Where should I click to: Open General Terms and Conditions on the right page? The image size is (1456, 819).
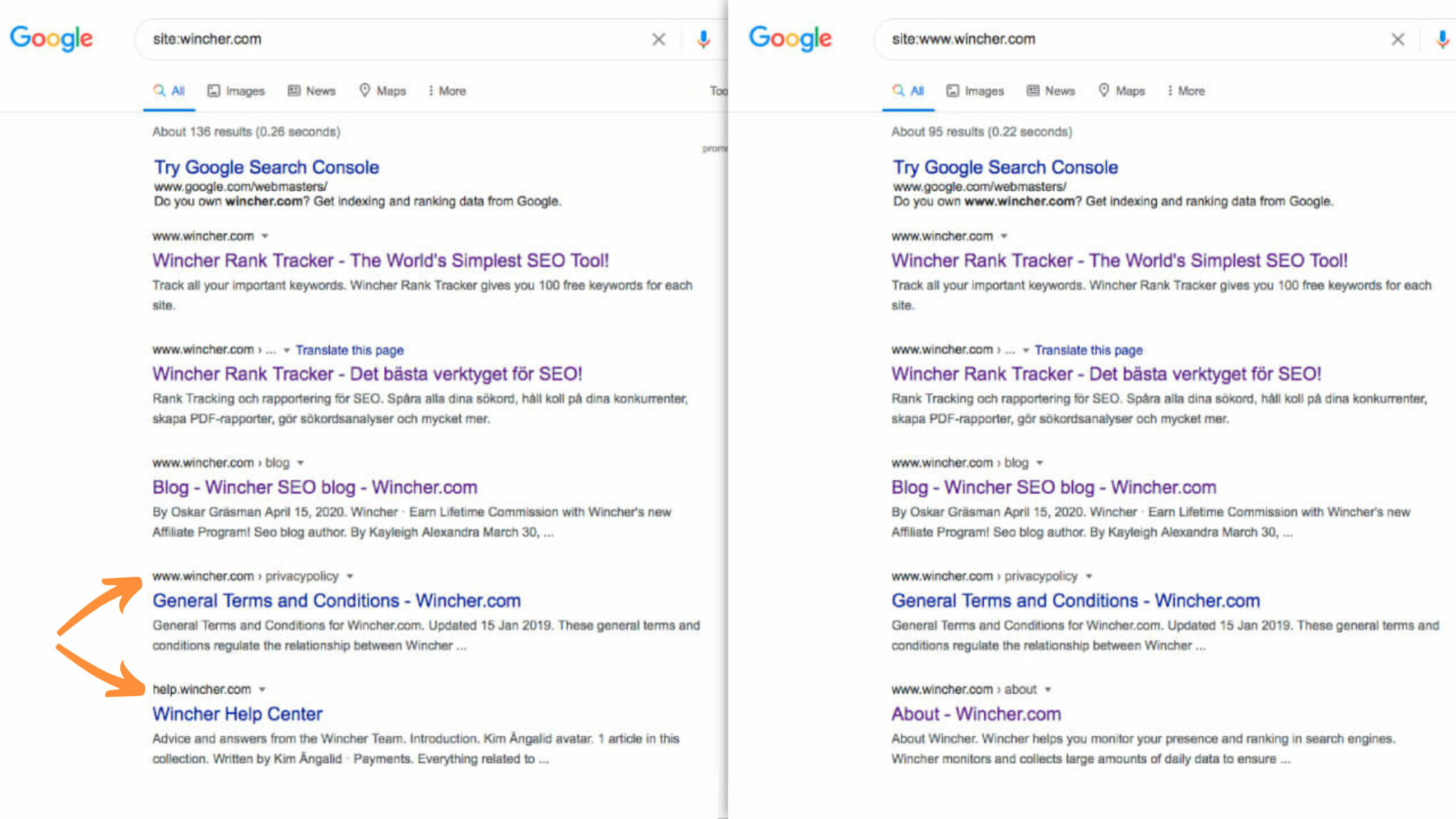(1075, 600)
